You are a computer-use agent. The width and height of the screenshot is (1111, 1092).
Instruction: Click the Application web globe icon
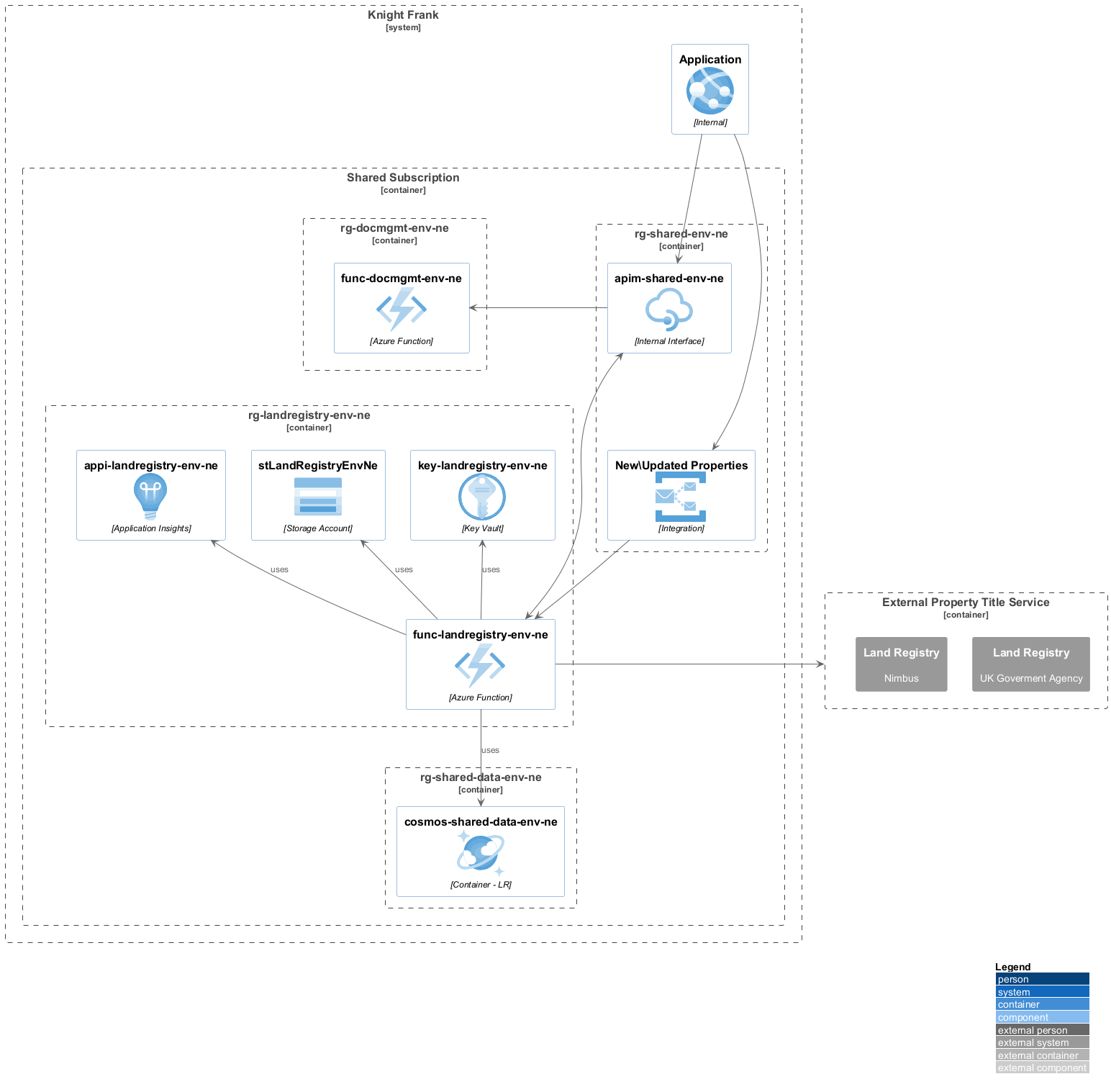pyautogui.click(x=709, y=91)
